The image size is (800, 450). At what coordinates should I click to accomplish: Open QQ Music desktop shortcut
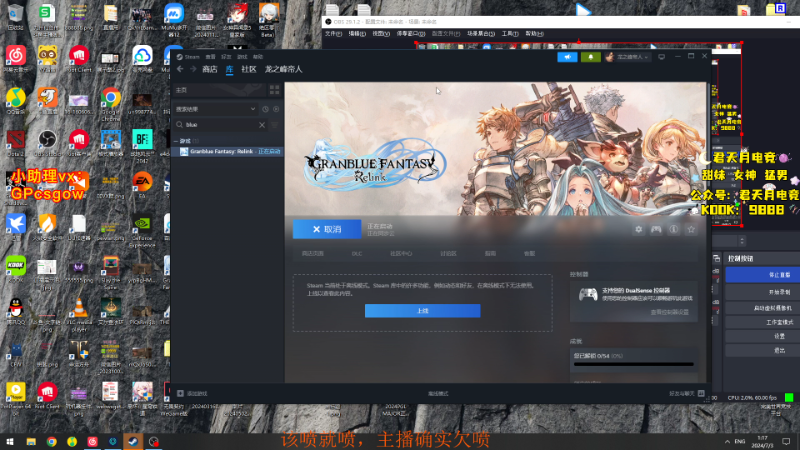pyautogui.click(x=16, y=102)
